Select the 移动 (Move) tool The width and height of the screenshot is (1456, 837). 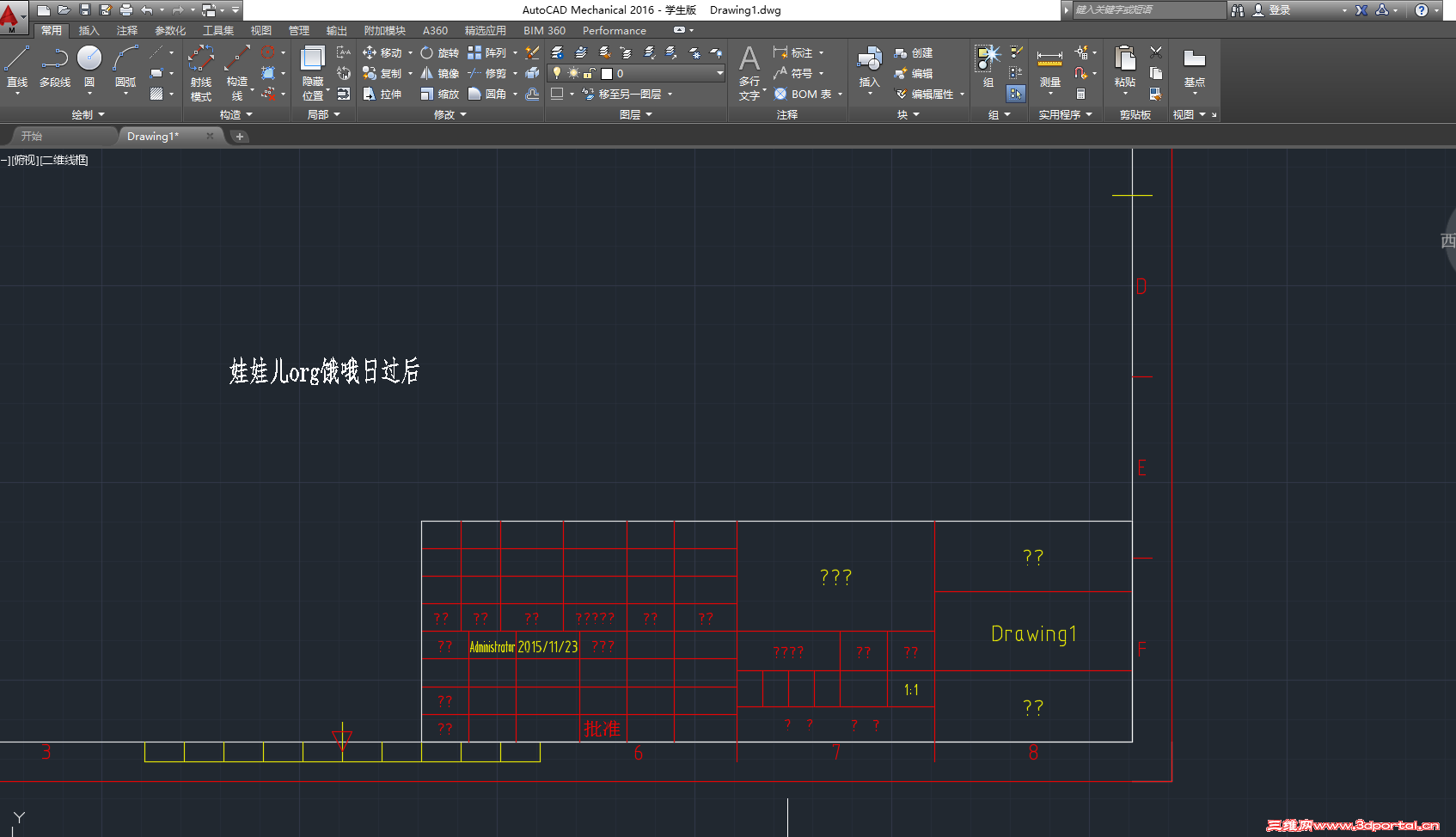tap(382, 52)
